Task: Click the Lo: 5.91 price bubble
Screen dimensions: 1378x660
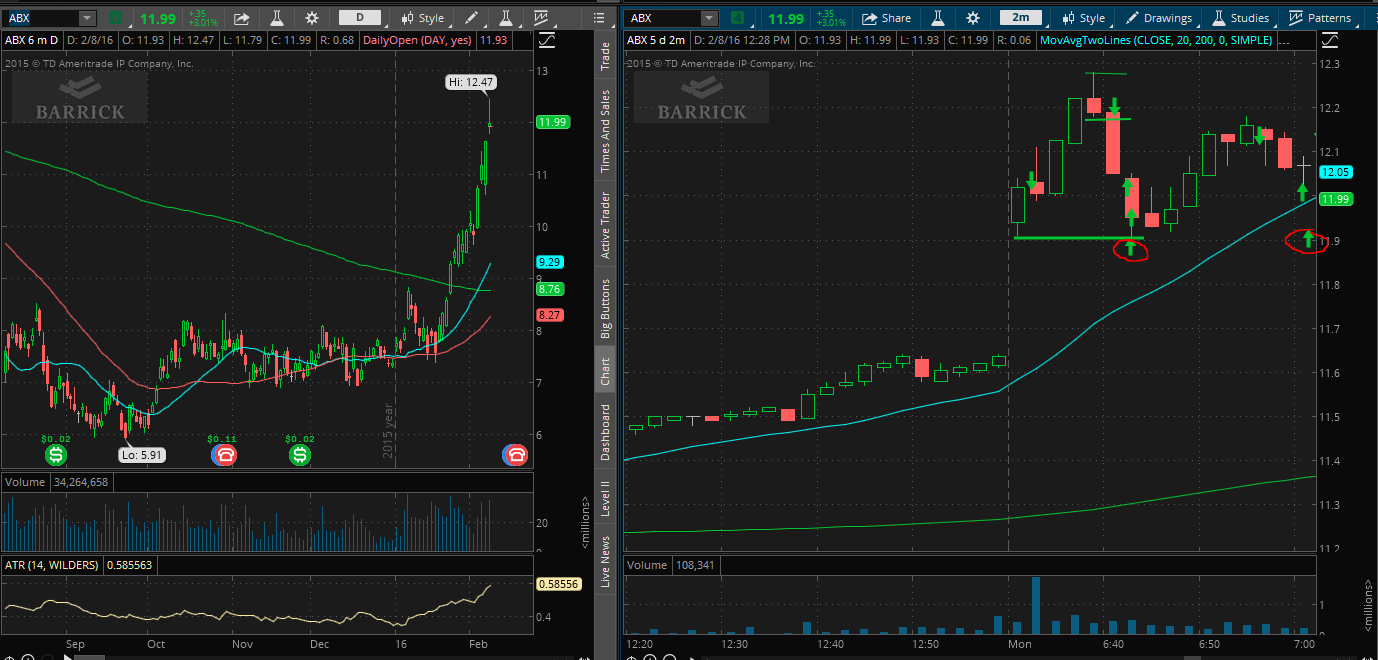Action: pyautogui.click(x=142, y=455)
